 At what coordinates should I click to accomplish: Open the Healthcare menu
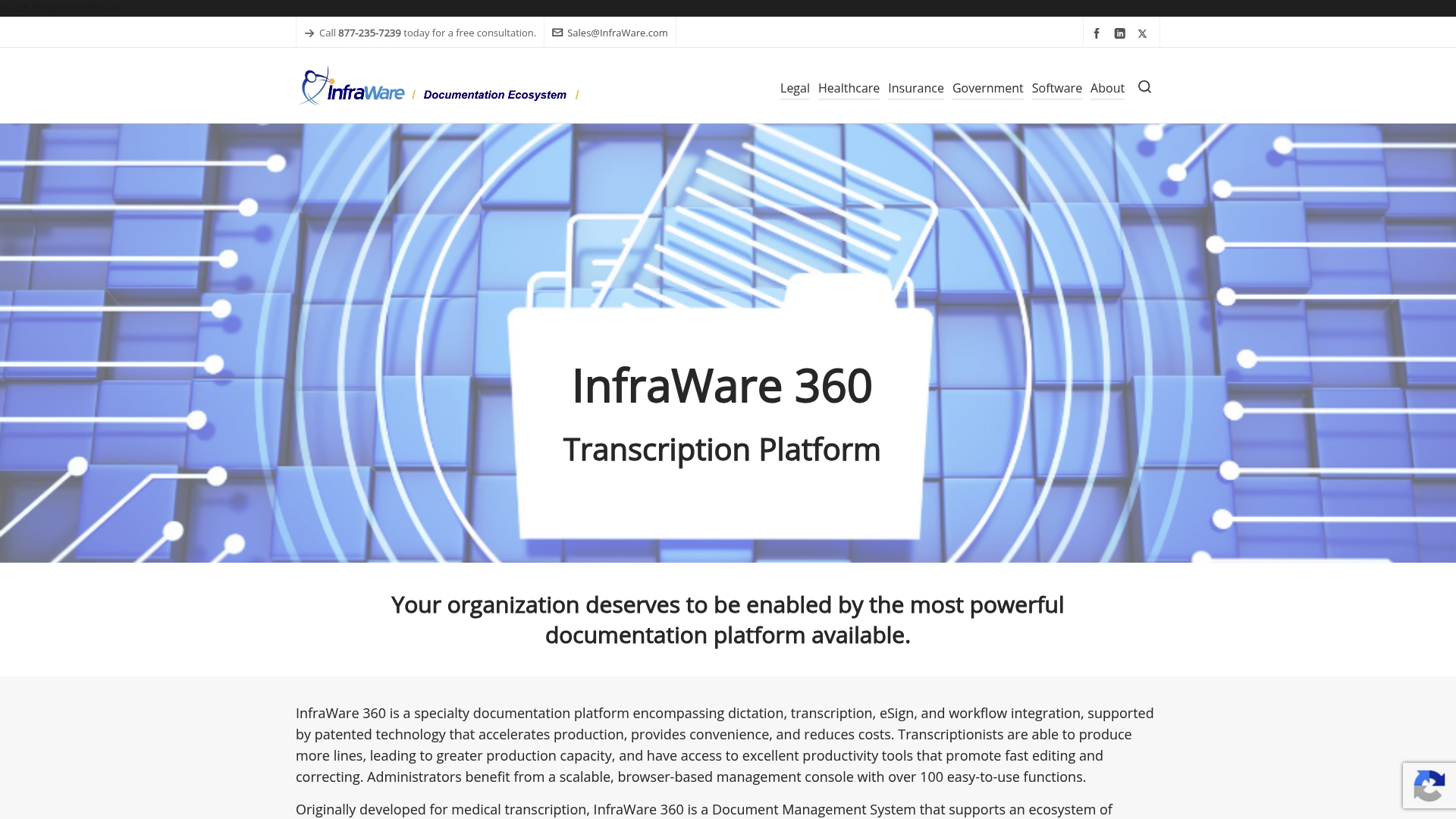pos(849,88)
